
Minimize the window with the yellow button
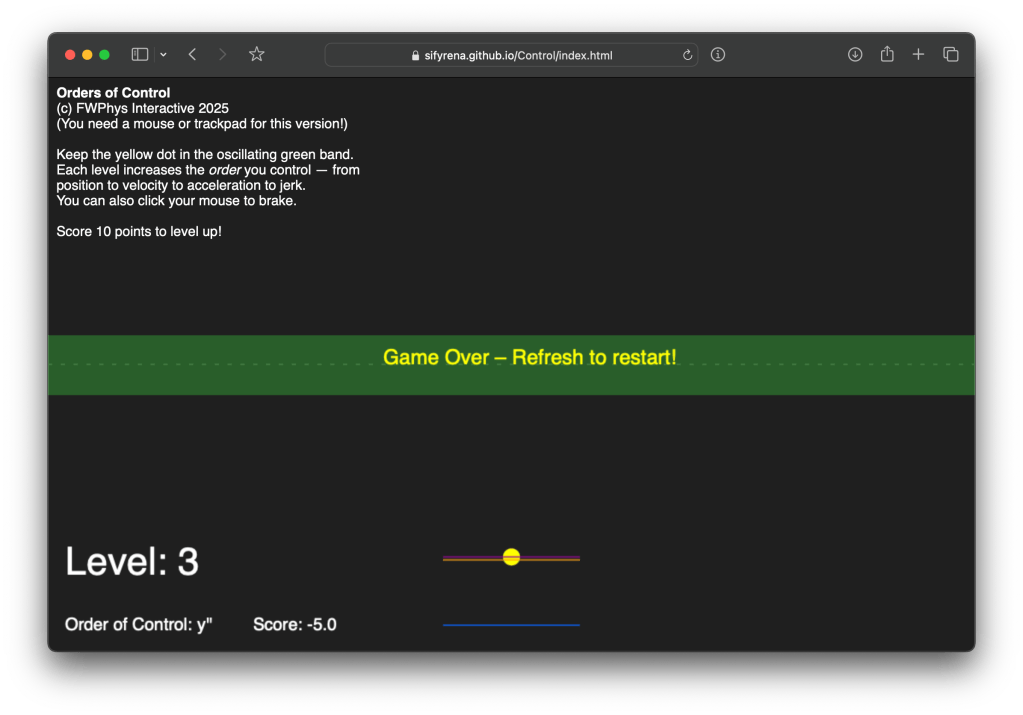[87, 55]
